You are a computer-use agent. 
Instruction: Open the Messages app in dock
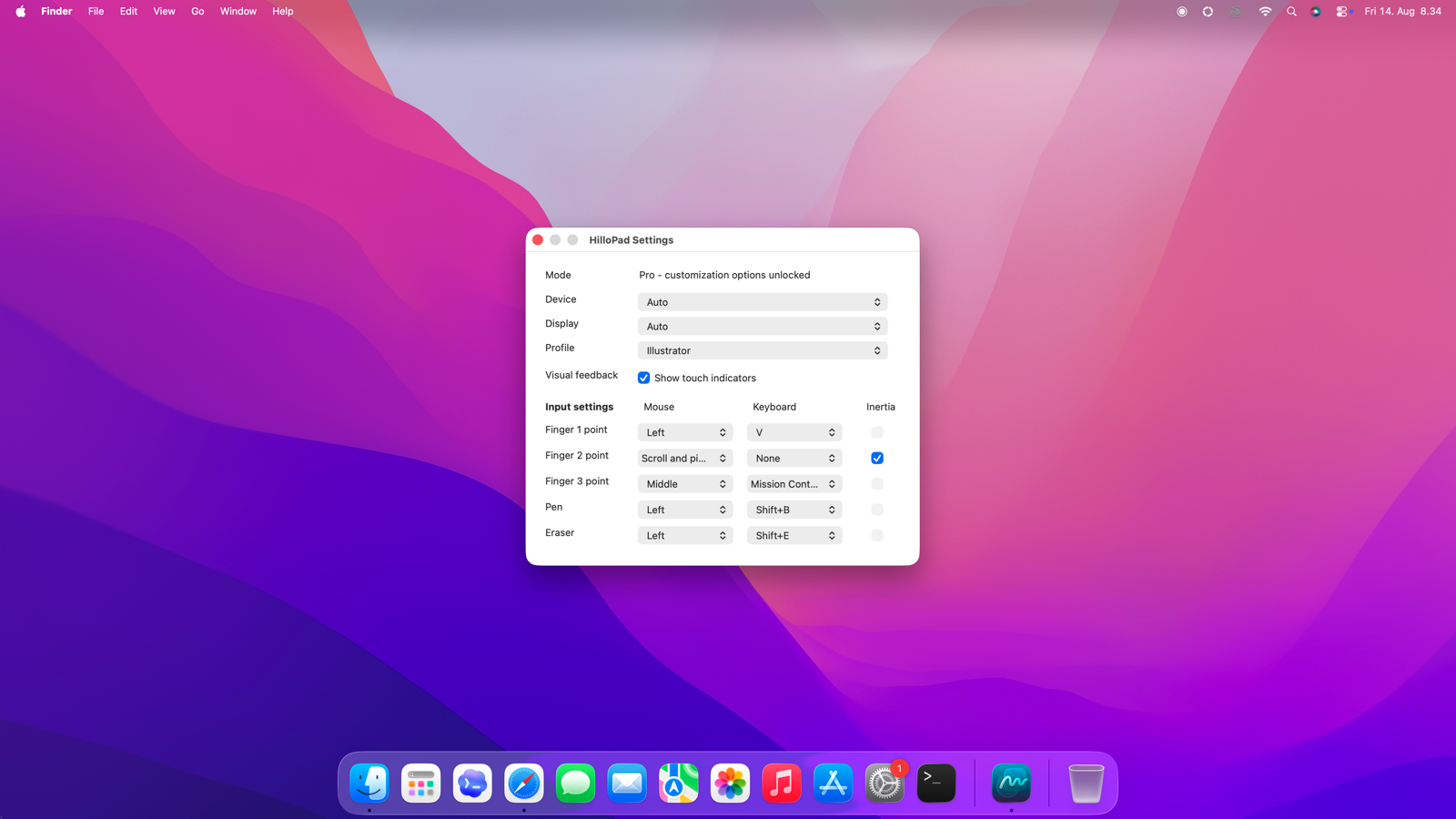(575, 784)
